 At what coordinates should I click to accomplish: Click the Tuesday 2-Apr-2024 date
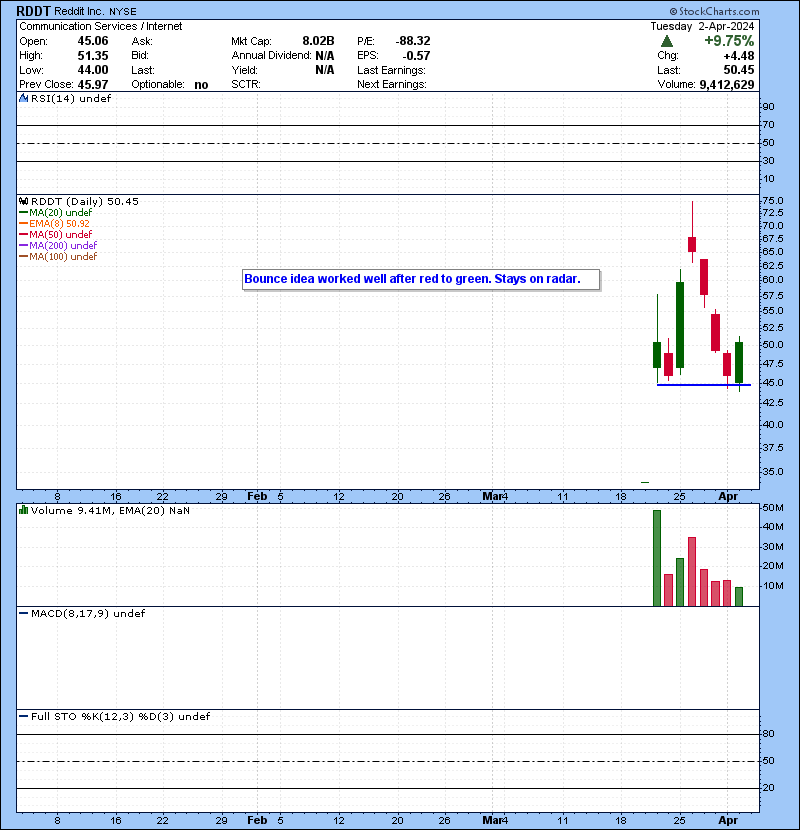click(702, 26)
